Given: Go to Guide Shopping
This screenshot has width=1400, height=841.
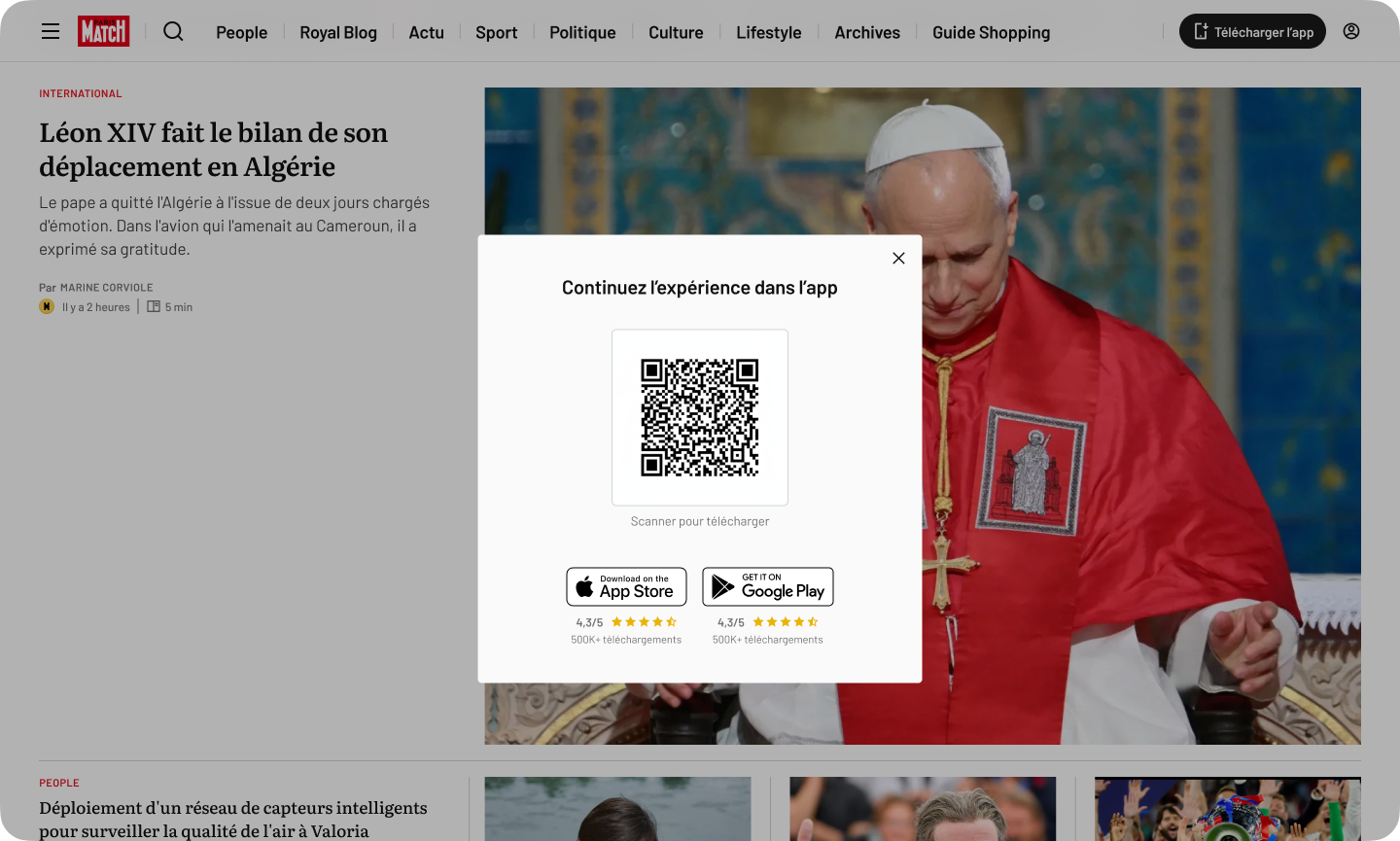Looking at the screenshot, I should pos(991,32).
